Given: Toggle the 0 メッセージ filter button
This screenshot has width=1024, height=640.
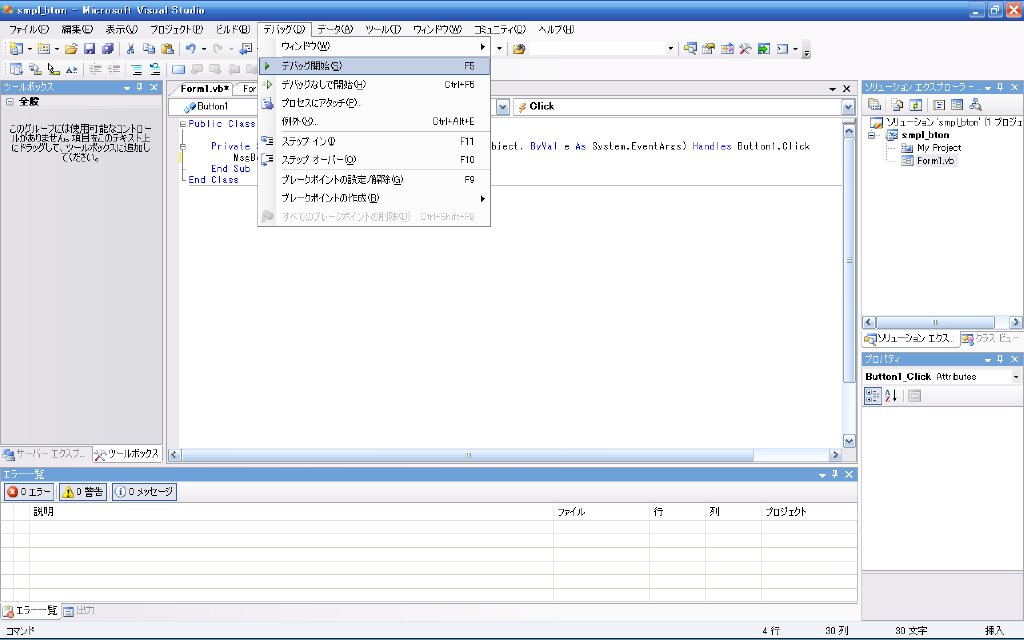Looking at the screenshot, I should tap(144, 492).
